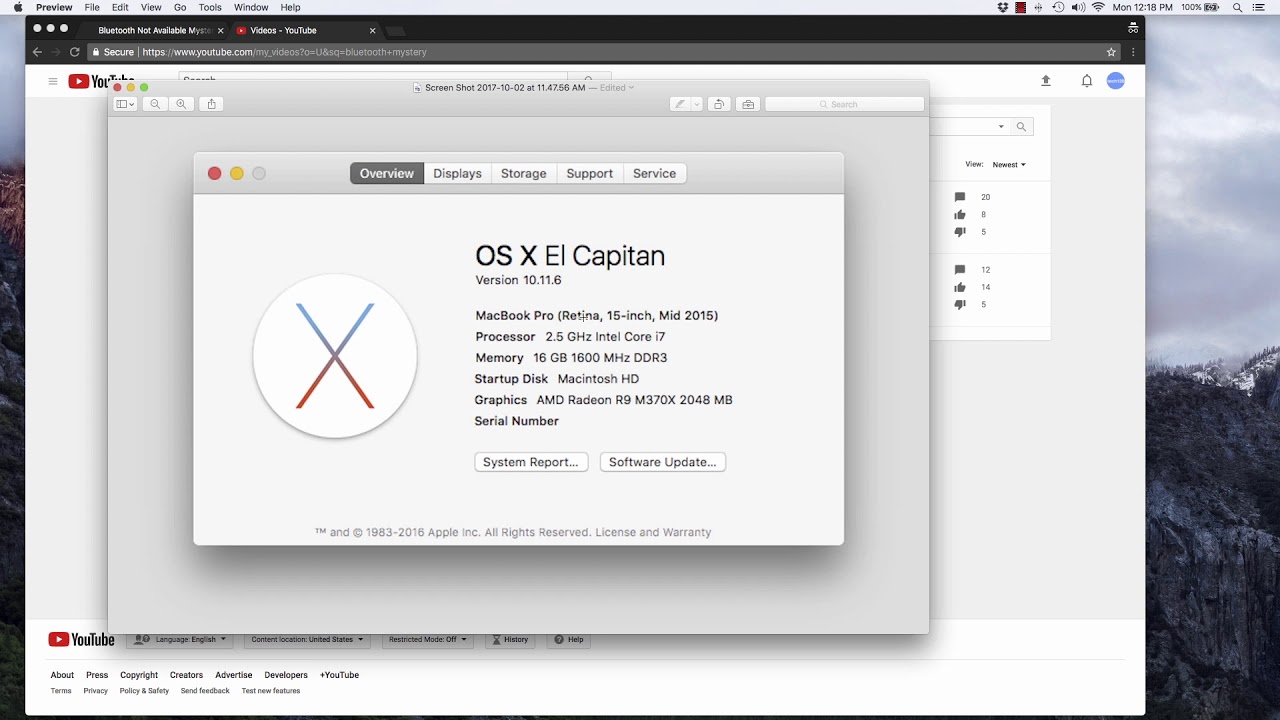Open the View: Newest sort dropdown
Viewport: 1280px width, 720px height.
coord(1009,165)
